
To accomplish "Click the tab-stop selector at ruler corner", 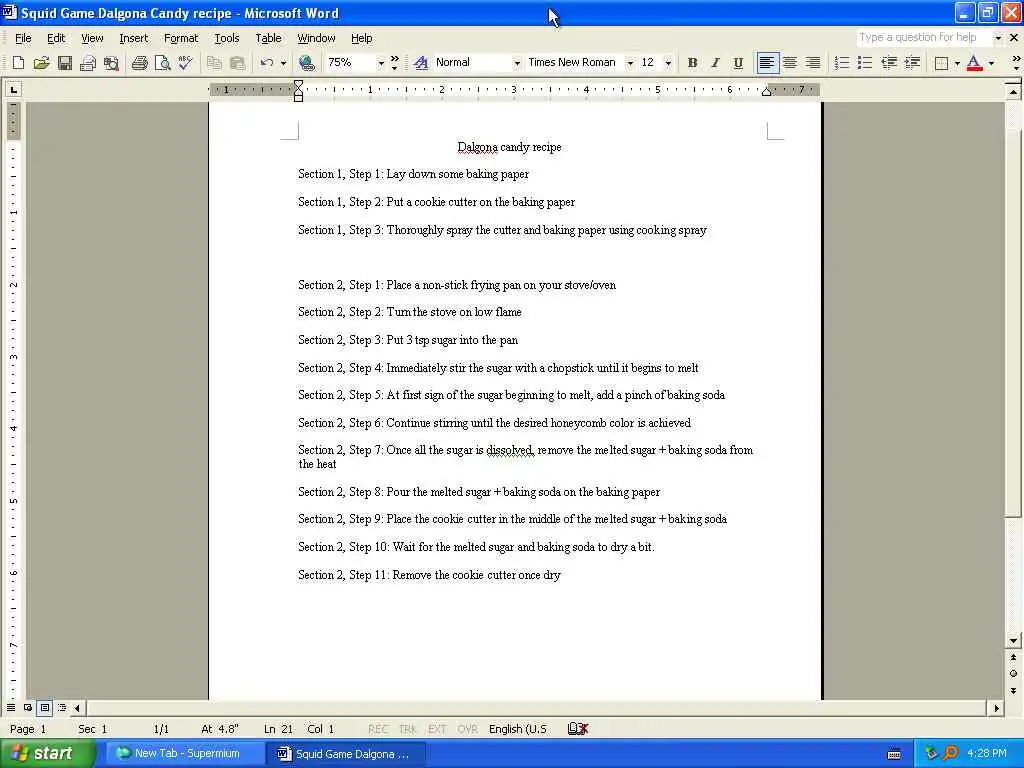I will pos(14,89).
